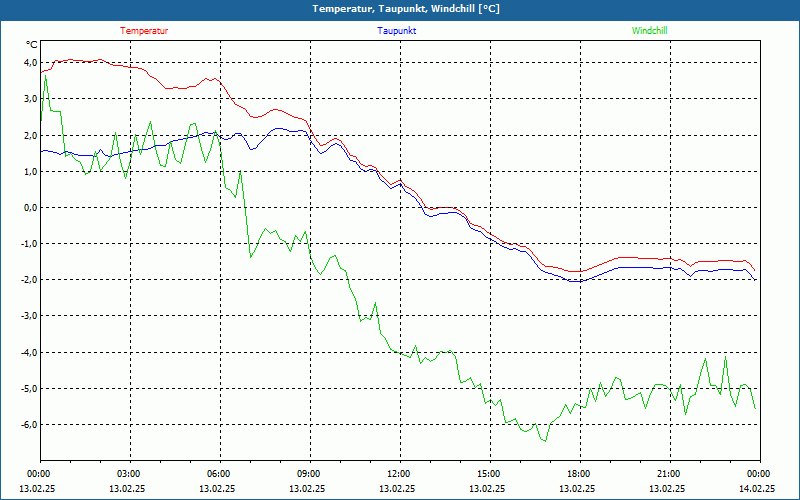Click the -1,0 y-axis value
Viewport: 800px width, 500px height.
[x=30, y=243]
